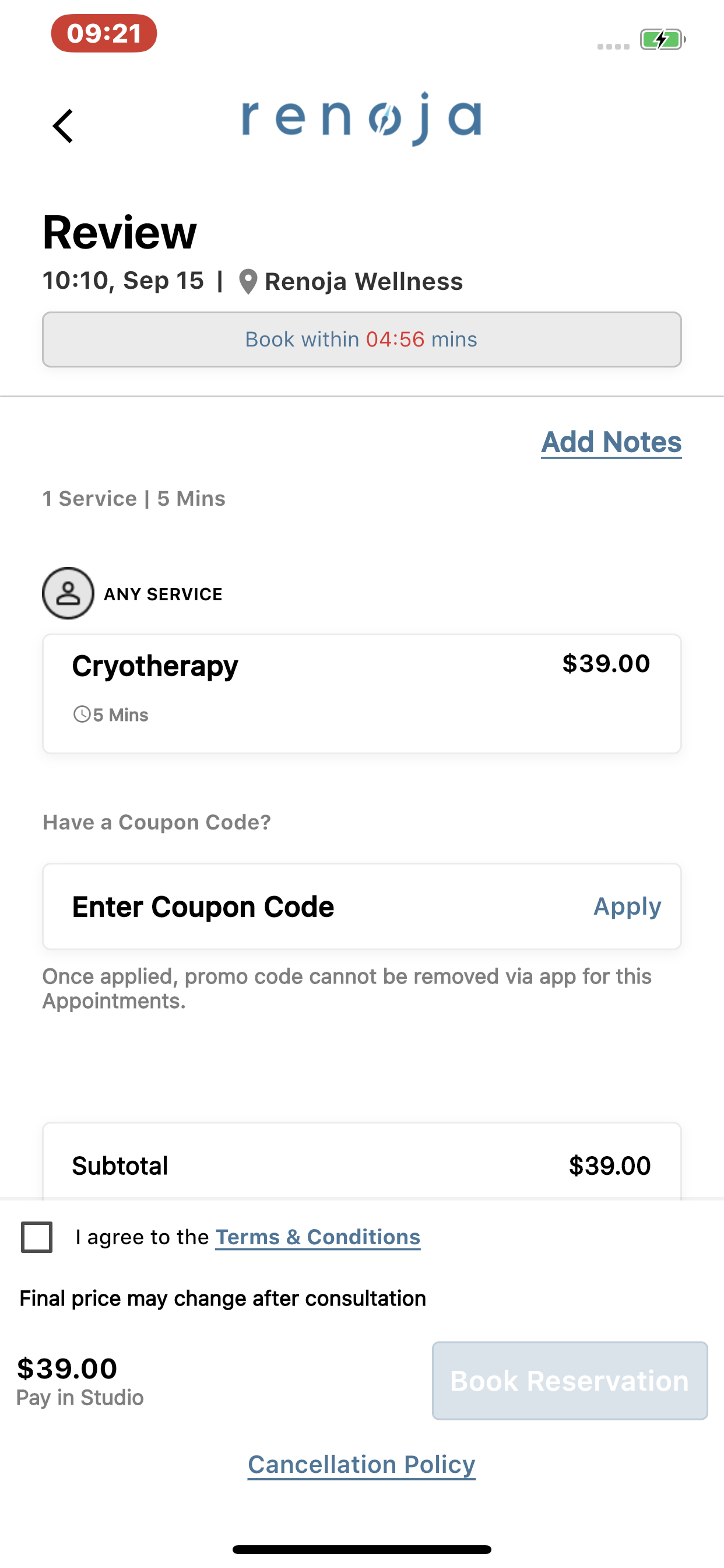This screenshot has height=1568, width=724.
Task: Tap the location pin icon
Action: pos(248,282)
